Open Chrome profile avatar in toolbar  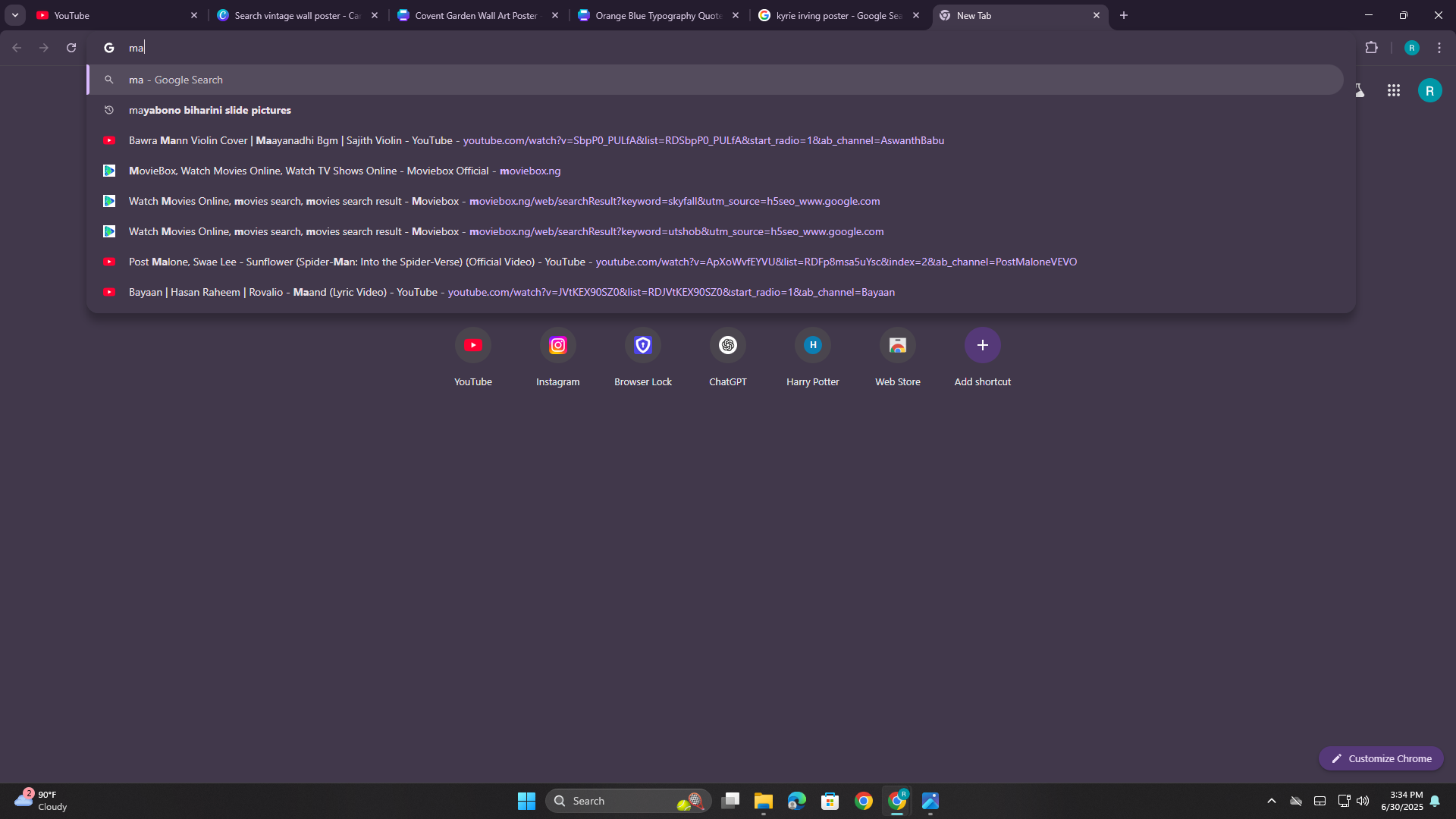pyautogui.click(x=1411, y=48)
